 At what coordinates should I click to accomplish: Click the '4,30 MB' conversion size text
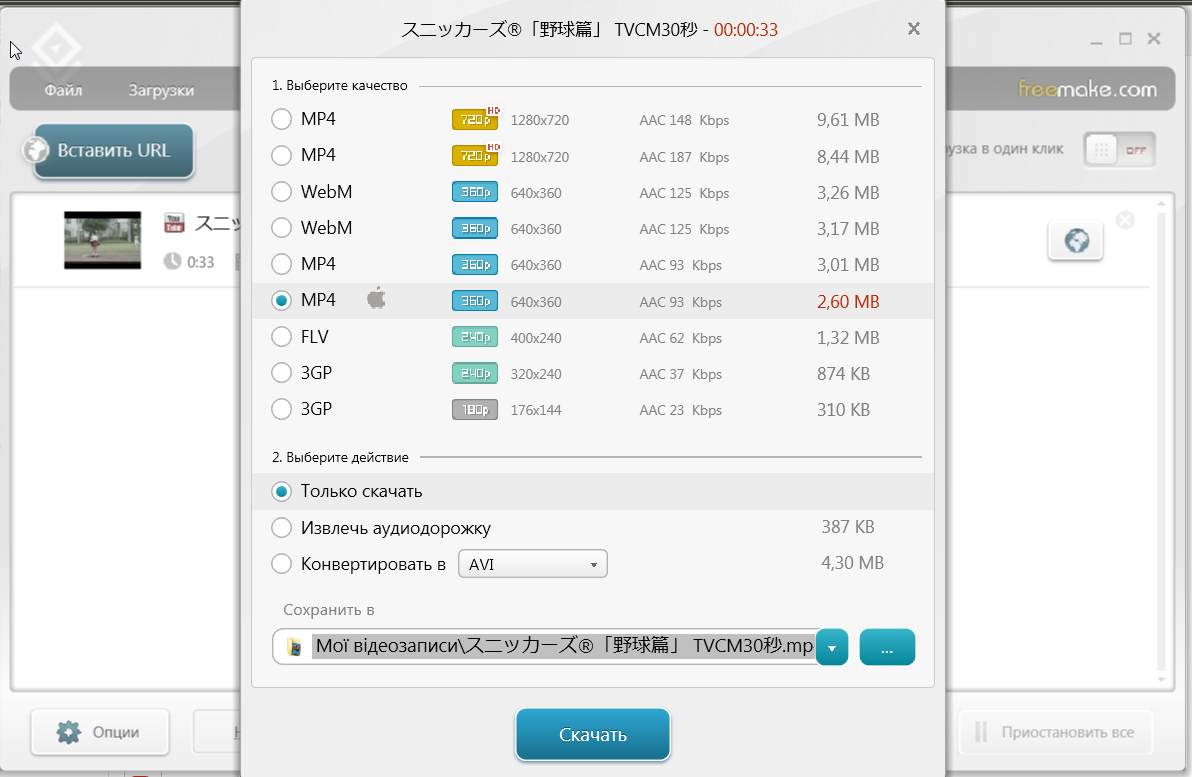tap(852, 563)
